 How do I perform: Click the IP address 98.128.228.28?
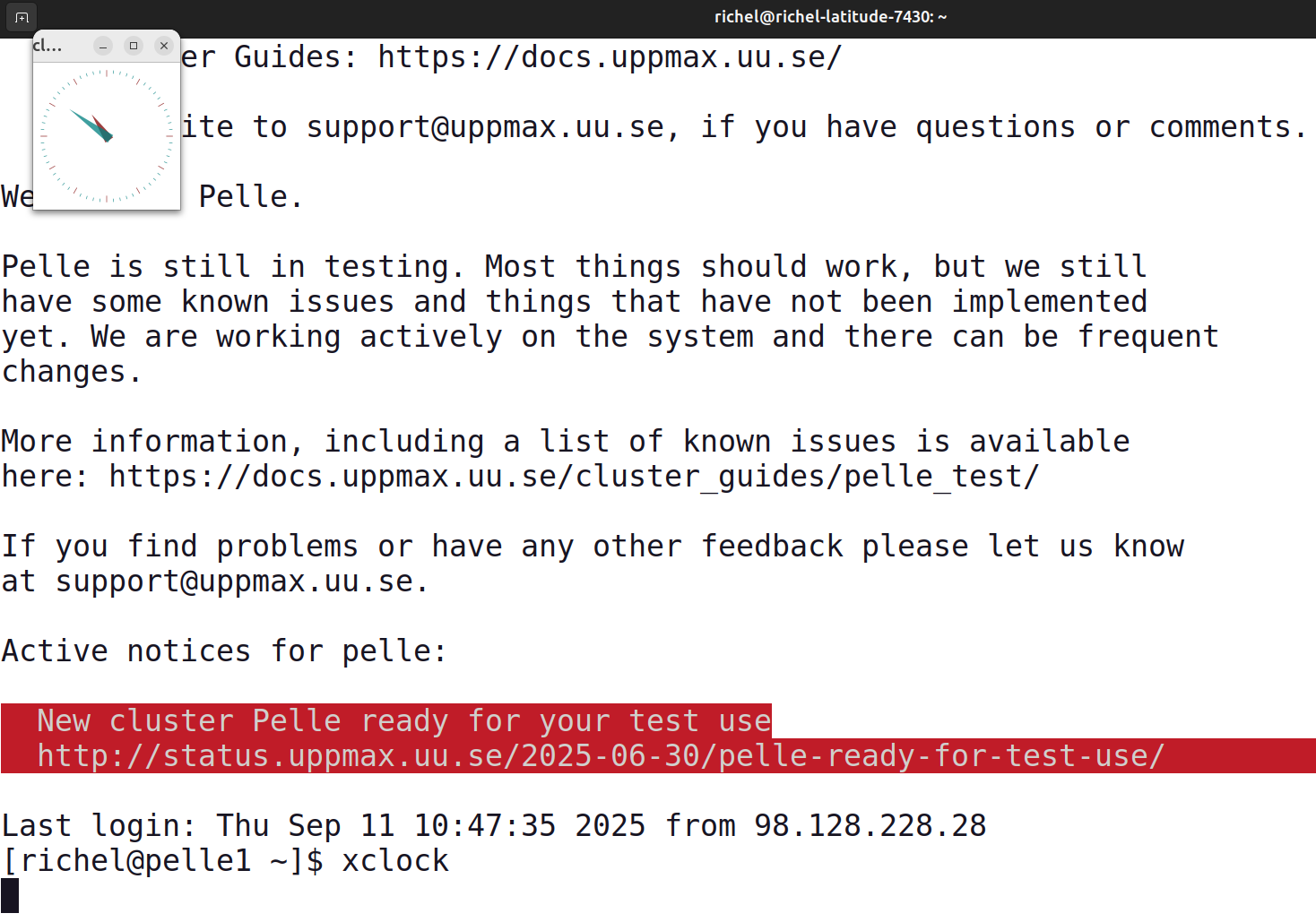(870, 826)
